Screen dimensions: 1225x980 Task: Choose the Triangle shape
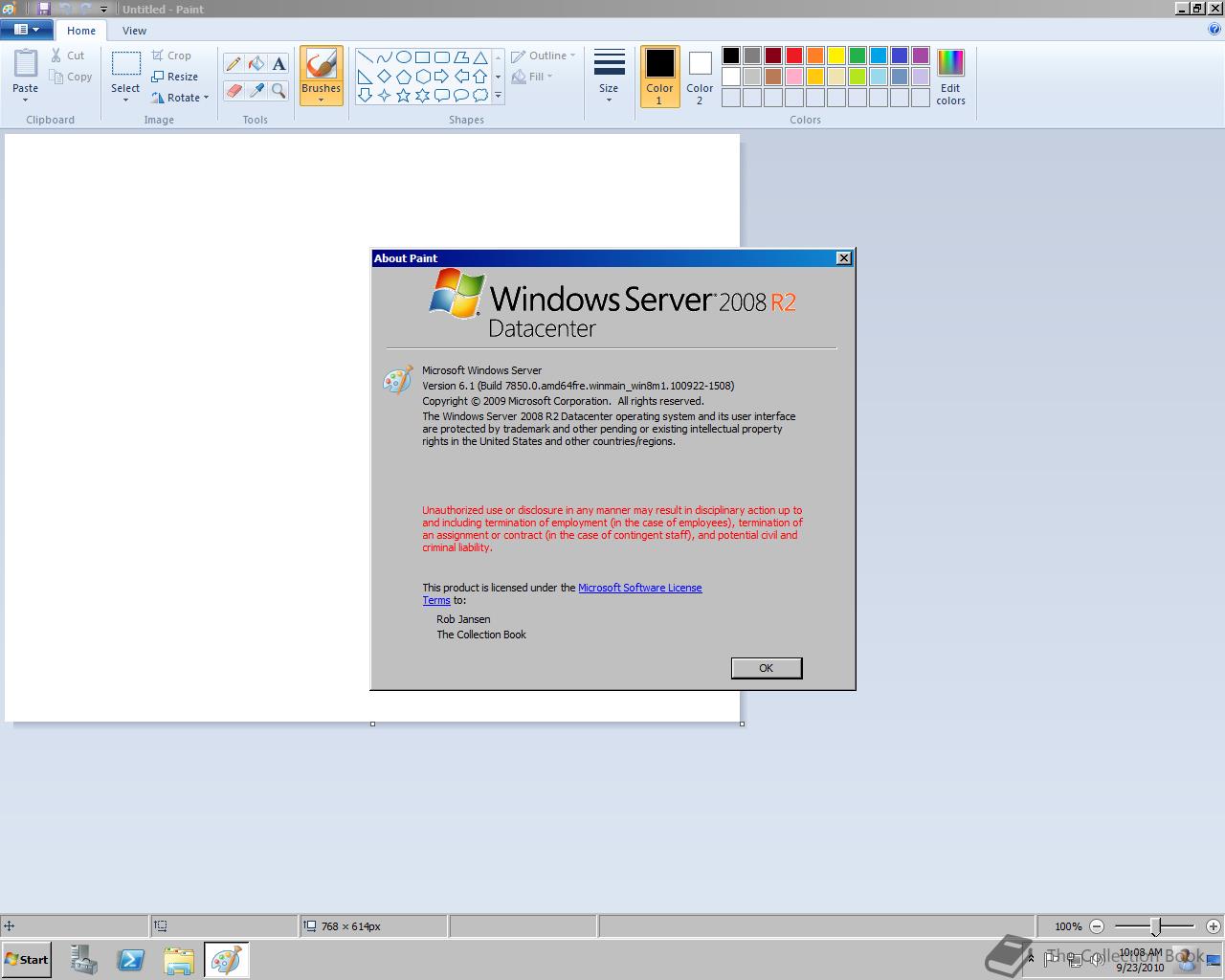[x=479, y=57]
